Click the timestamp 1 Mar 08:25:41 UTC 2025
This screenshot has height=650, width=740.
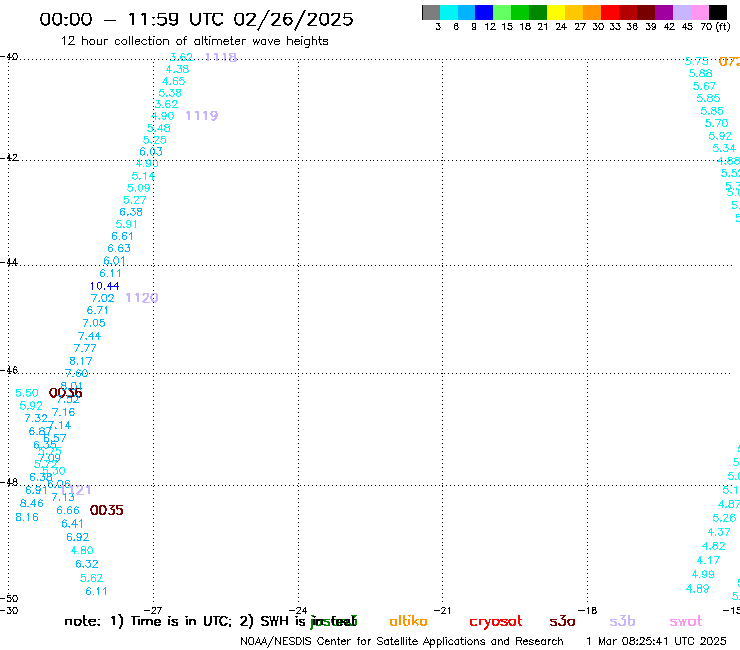click(656, 642)
